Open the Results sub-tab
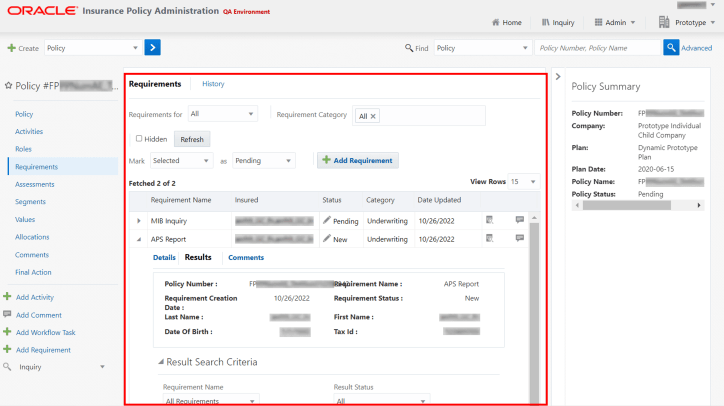The image size is (724, 406). click(x=198, y=257)
